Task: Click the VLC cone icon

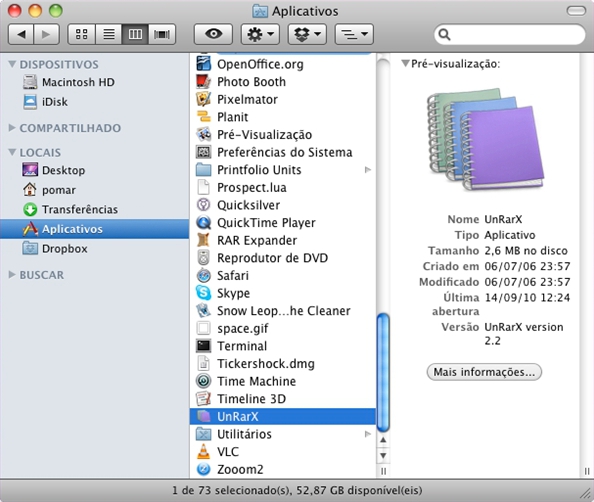Action: pos(203,452)
